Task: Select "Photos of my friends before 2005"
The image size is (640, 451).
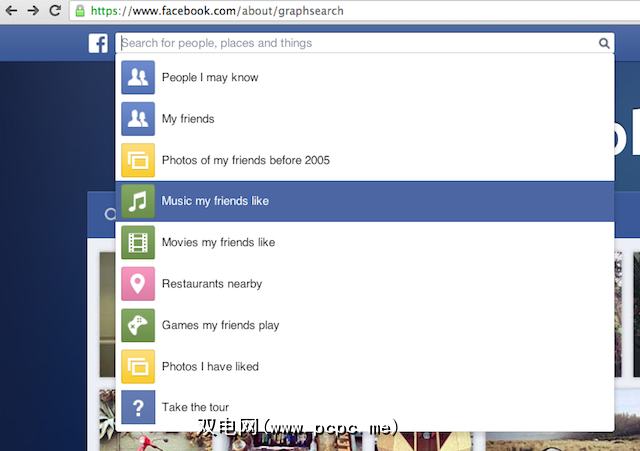Action: (365, 160)
